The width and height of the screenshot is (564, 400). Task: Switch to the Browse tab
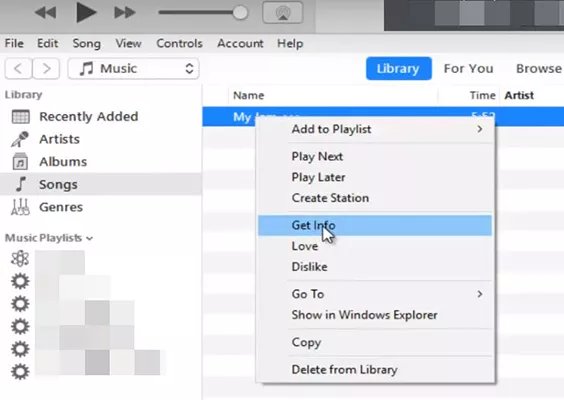click(538, 68)
